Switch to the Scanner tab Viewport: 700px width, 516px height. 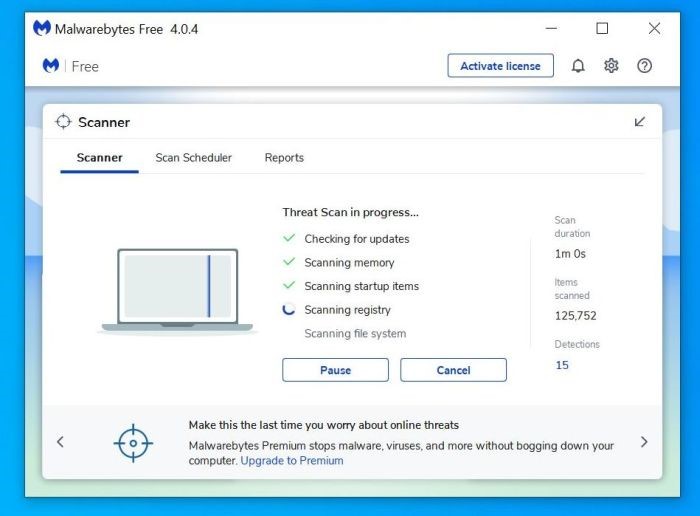(x=100, y=158)
